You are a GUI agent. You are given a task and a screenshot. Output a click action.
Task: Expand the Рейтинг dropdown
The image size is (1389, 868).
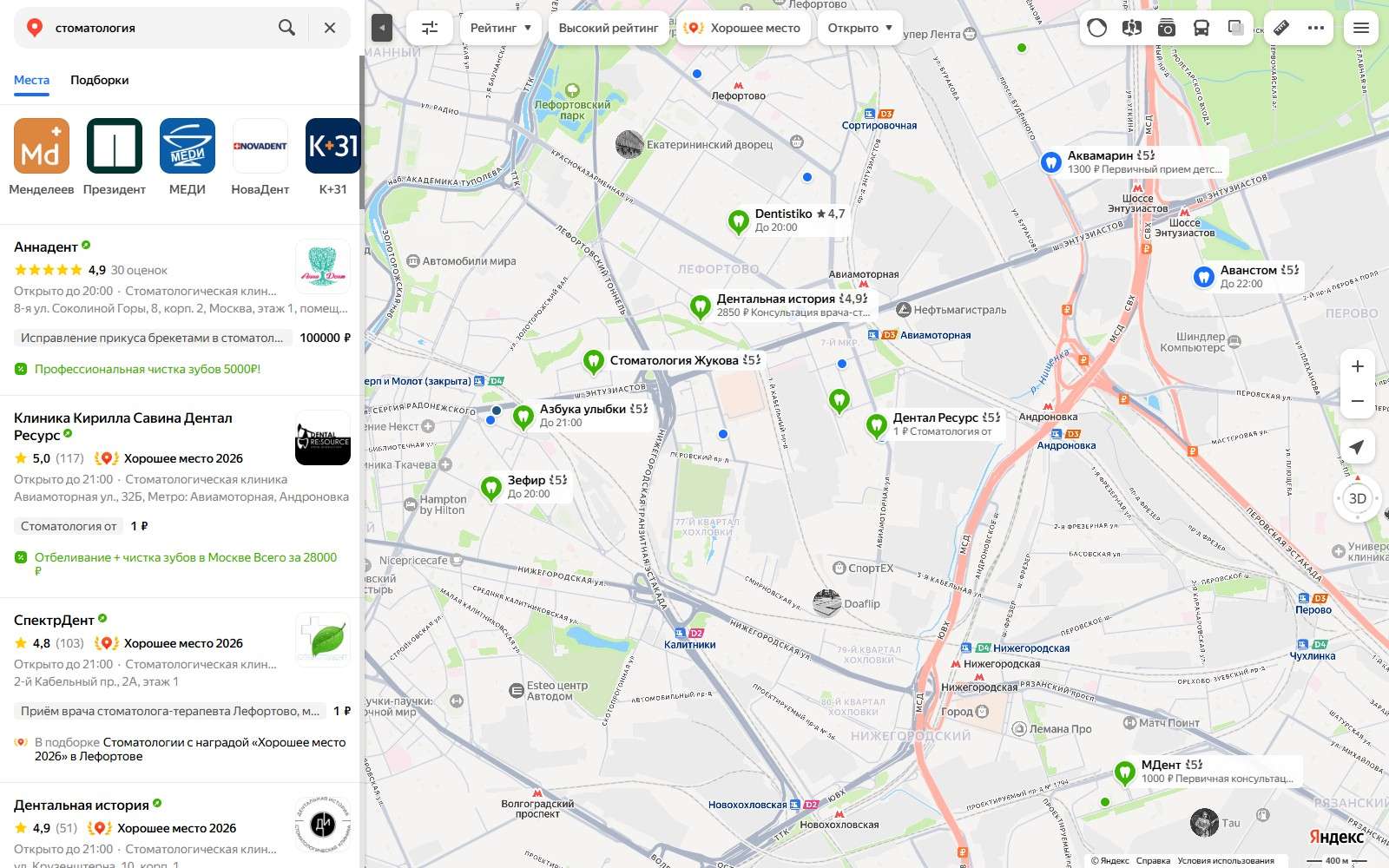501,28
